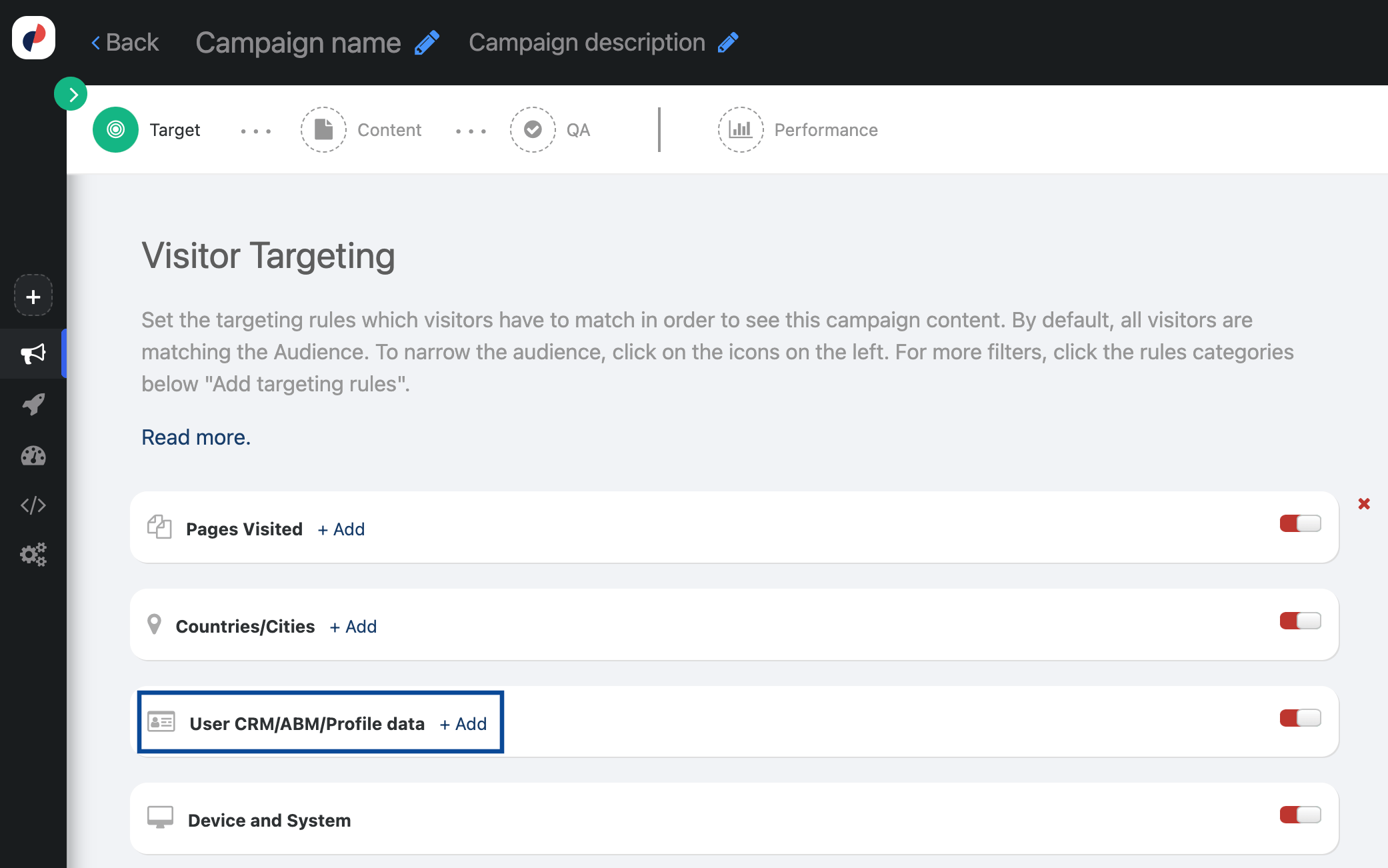1388x868 pixels.
Task: Open the Content step document icon
Action: [x=323, y=129]
